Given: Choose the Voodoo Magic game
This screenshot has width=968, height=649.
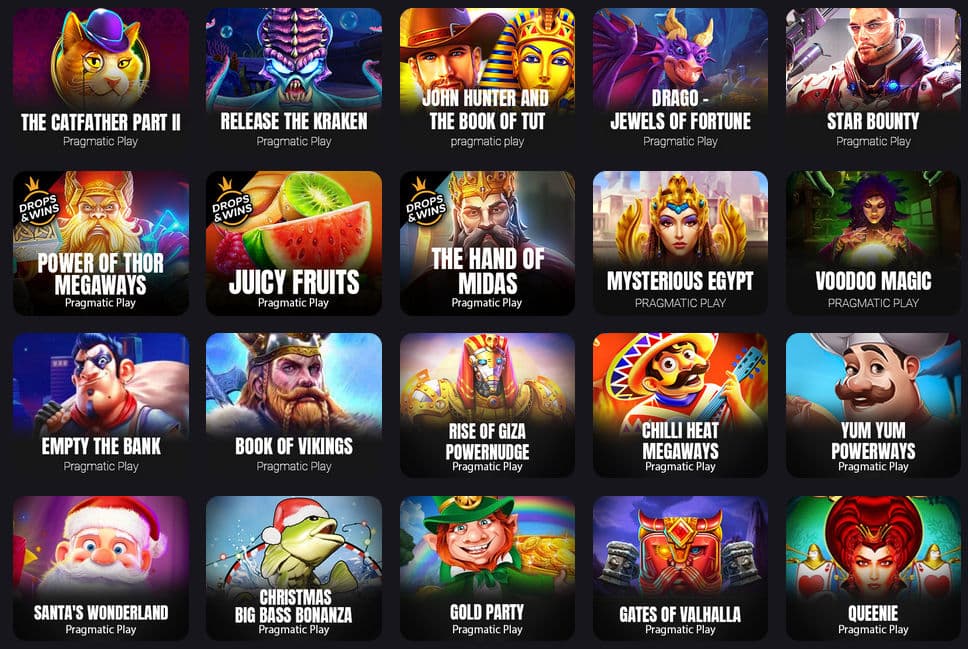Looking at the screenshot, I should point(873,243).
